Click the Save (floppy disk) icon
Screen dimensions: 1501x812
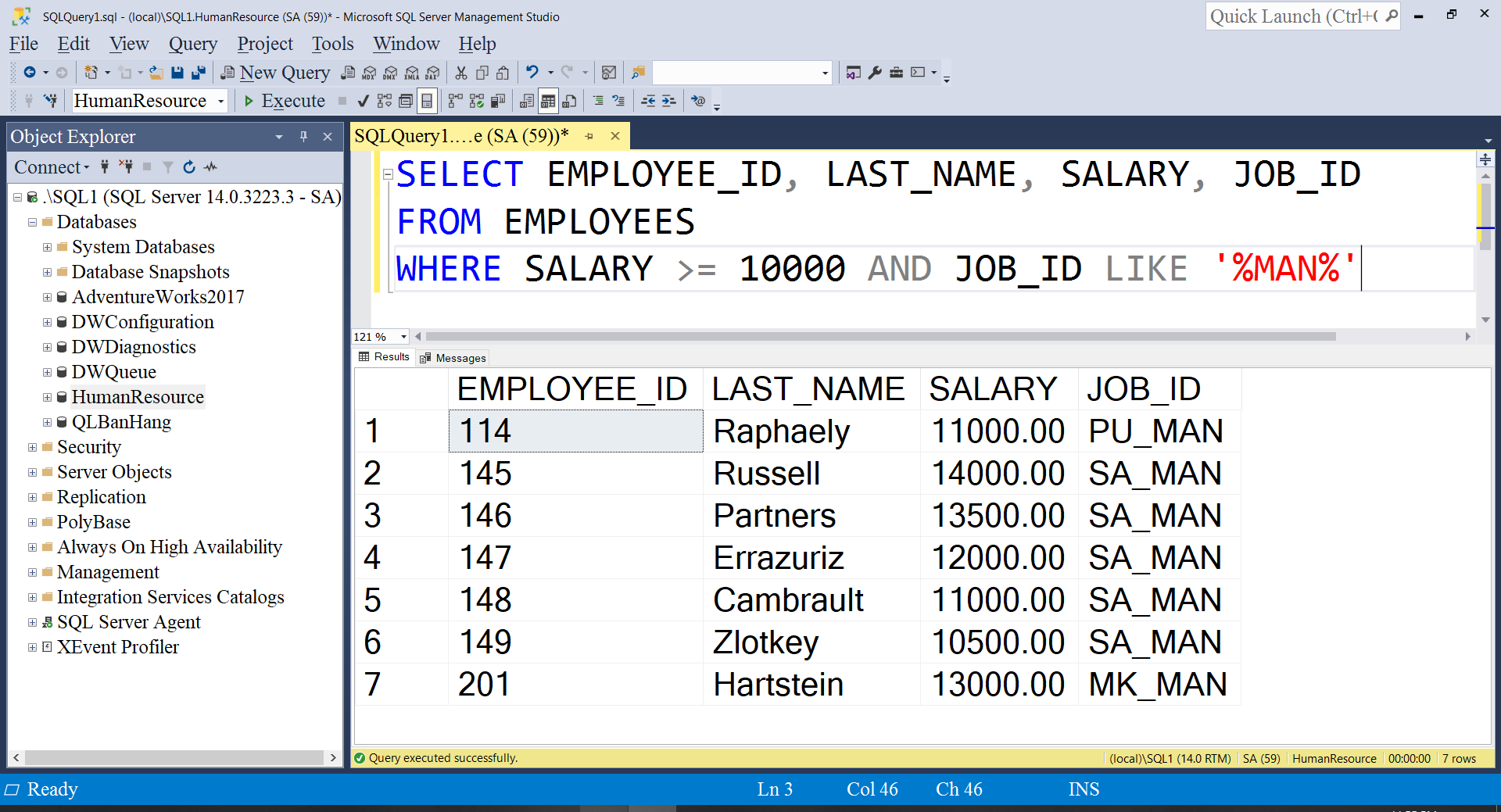[x=177, y=73]
